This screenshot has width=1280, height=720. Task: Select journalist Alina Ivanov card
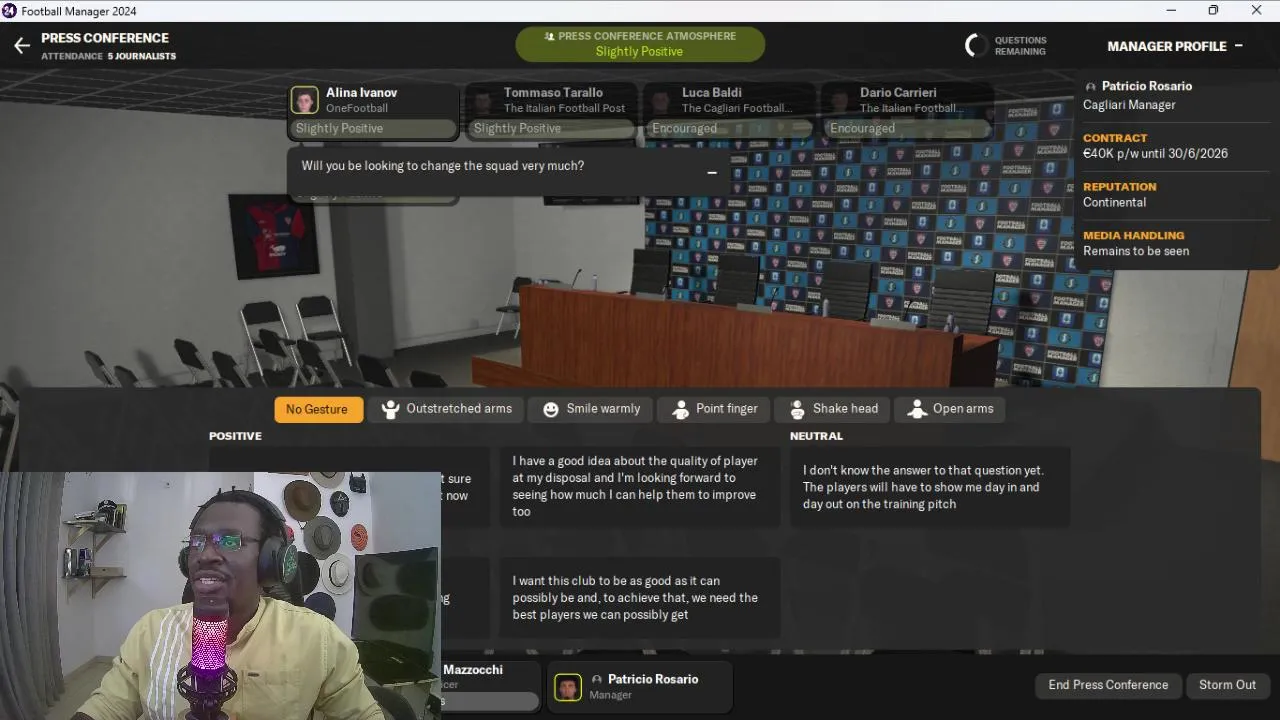coord(373,112)
